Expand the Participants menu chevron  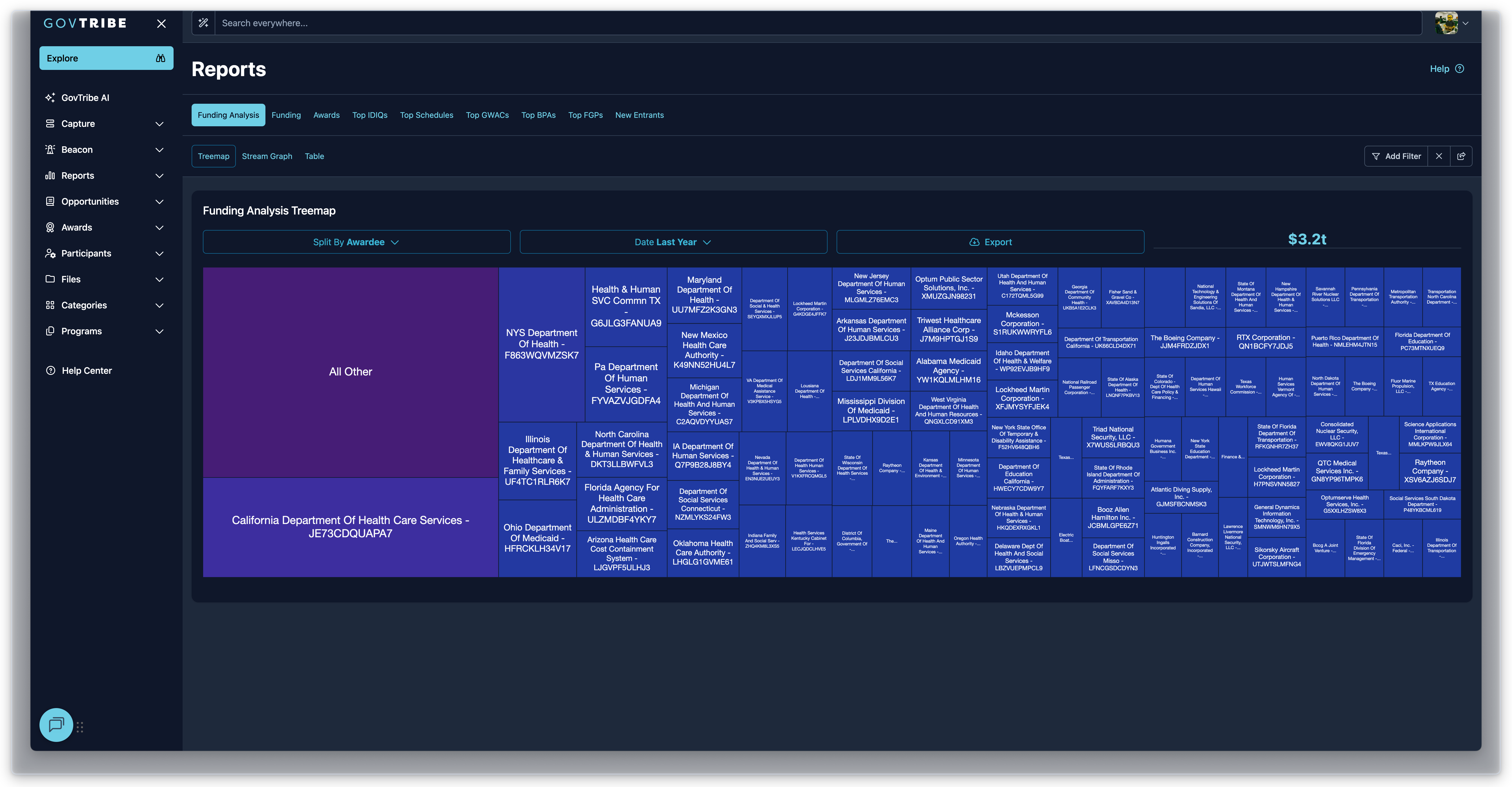159,253
